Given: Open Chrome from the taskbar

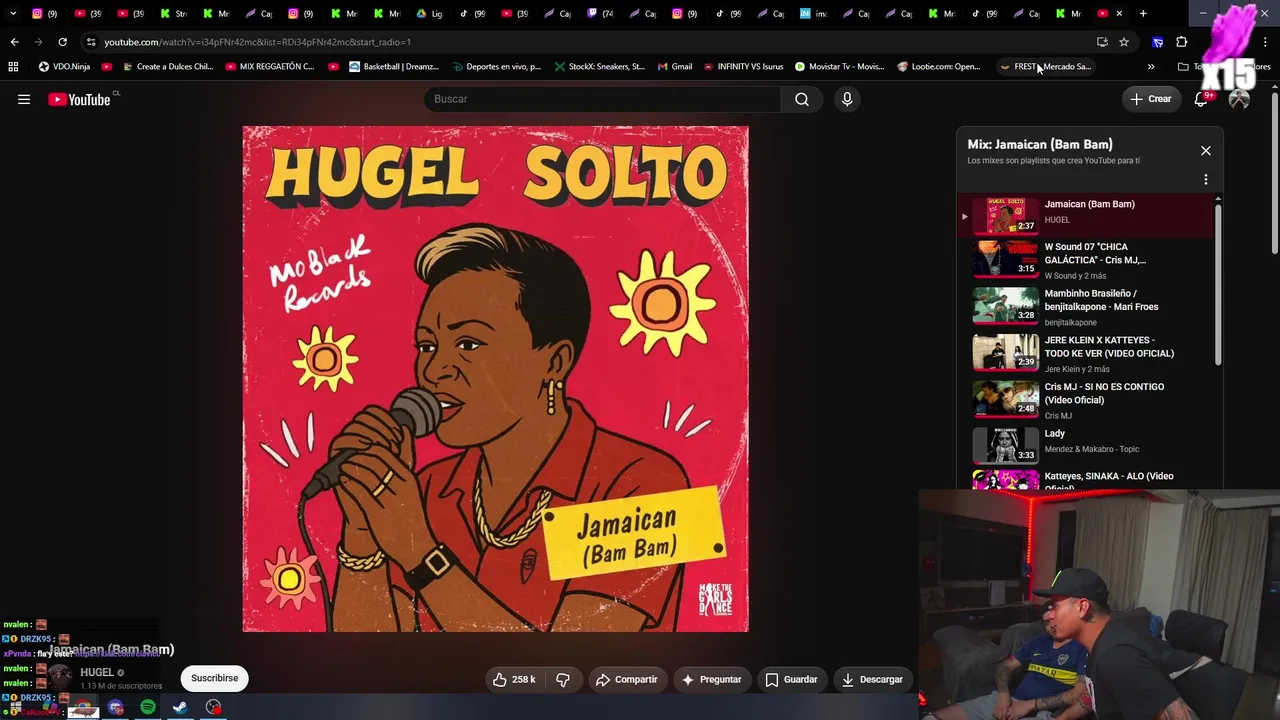Looking at the screenshot, I should pos(83,707).
